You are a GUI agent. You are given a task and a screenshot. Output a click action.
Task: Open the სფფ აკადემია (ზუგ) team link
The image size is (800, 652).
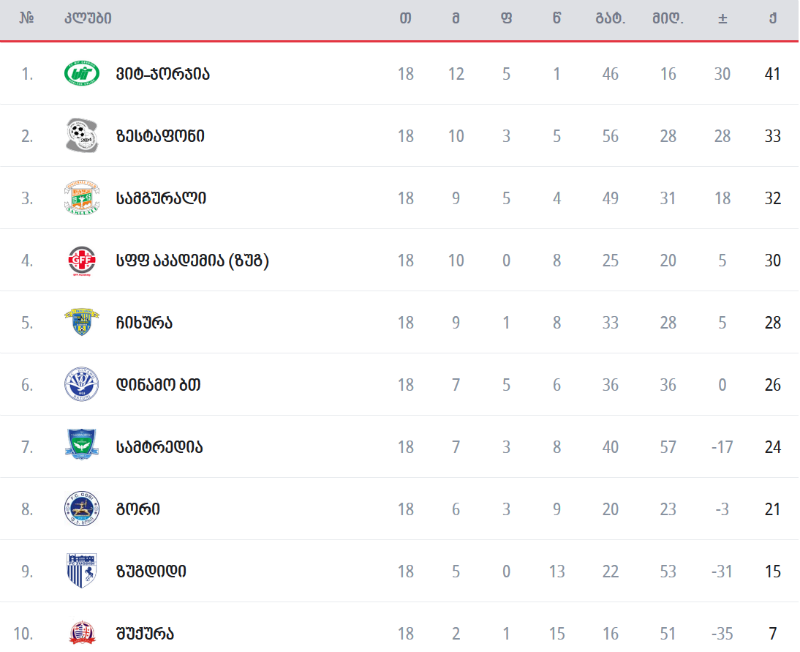(192, 261)
